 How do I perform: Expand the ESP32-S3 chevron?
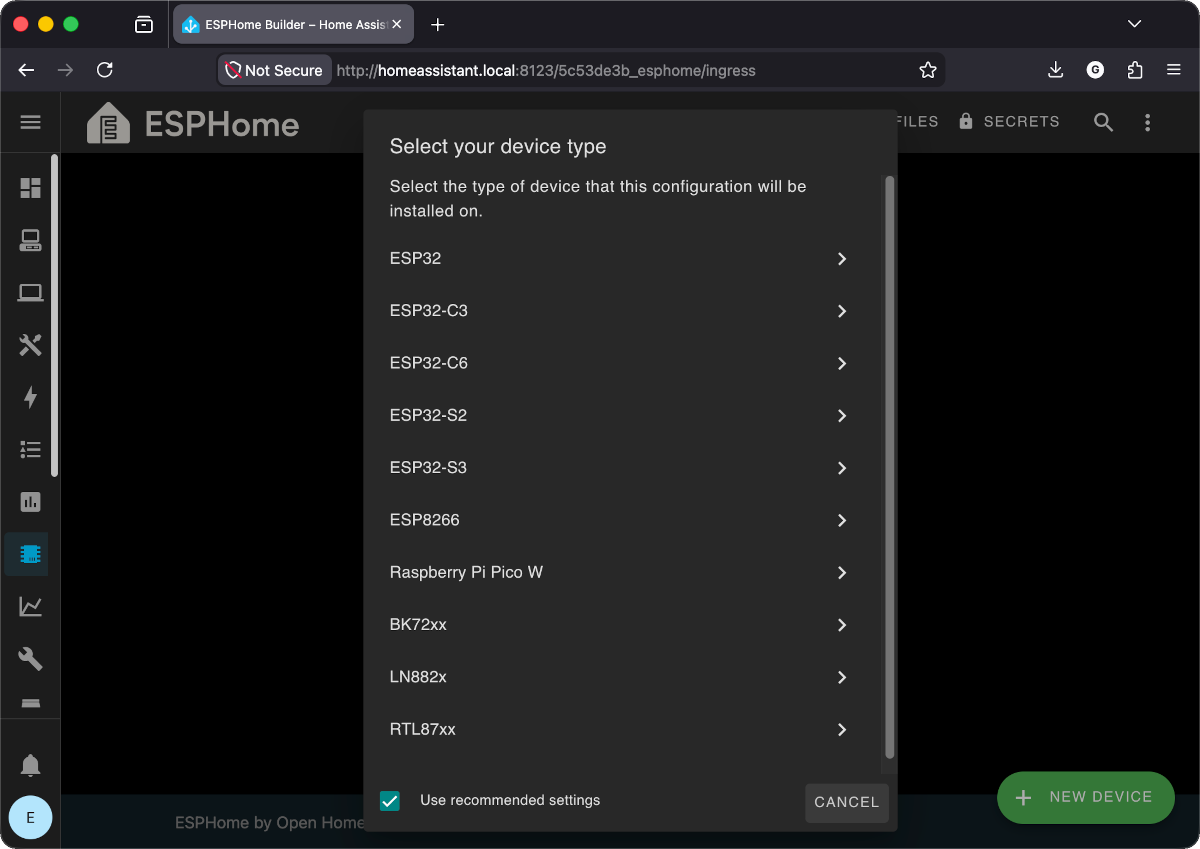(x=842, y=468)
